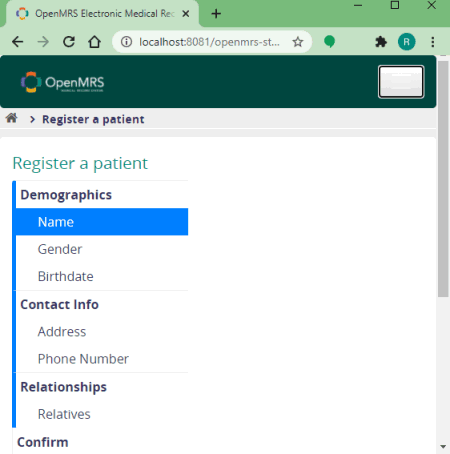The width and height of the screenshot is (450, 454).
Task: View site information icon in address bar
Action: (x=126, y=42)
